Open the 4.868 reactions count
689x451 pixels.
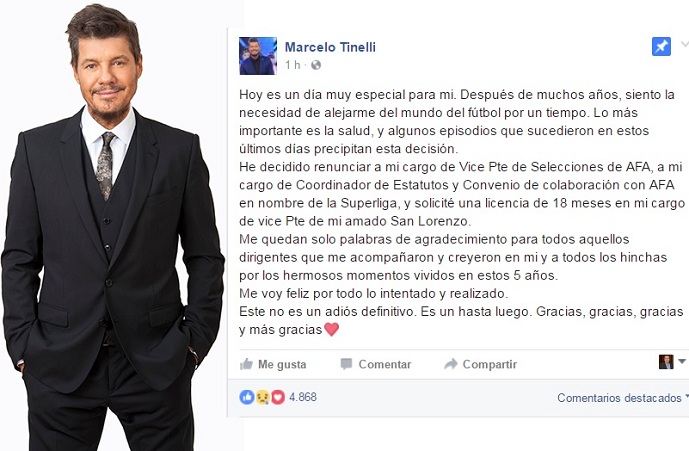tap(303, 397)
